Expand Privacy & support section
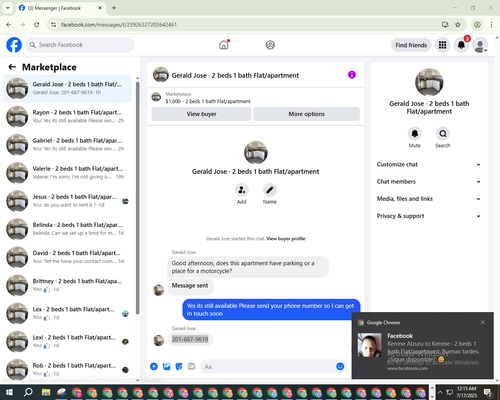500x400 pixels. tap(429, 216)
